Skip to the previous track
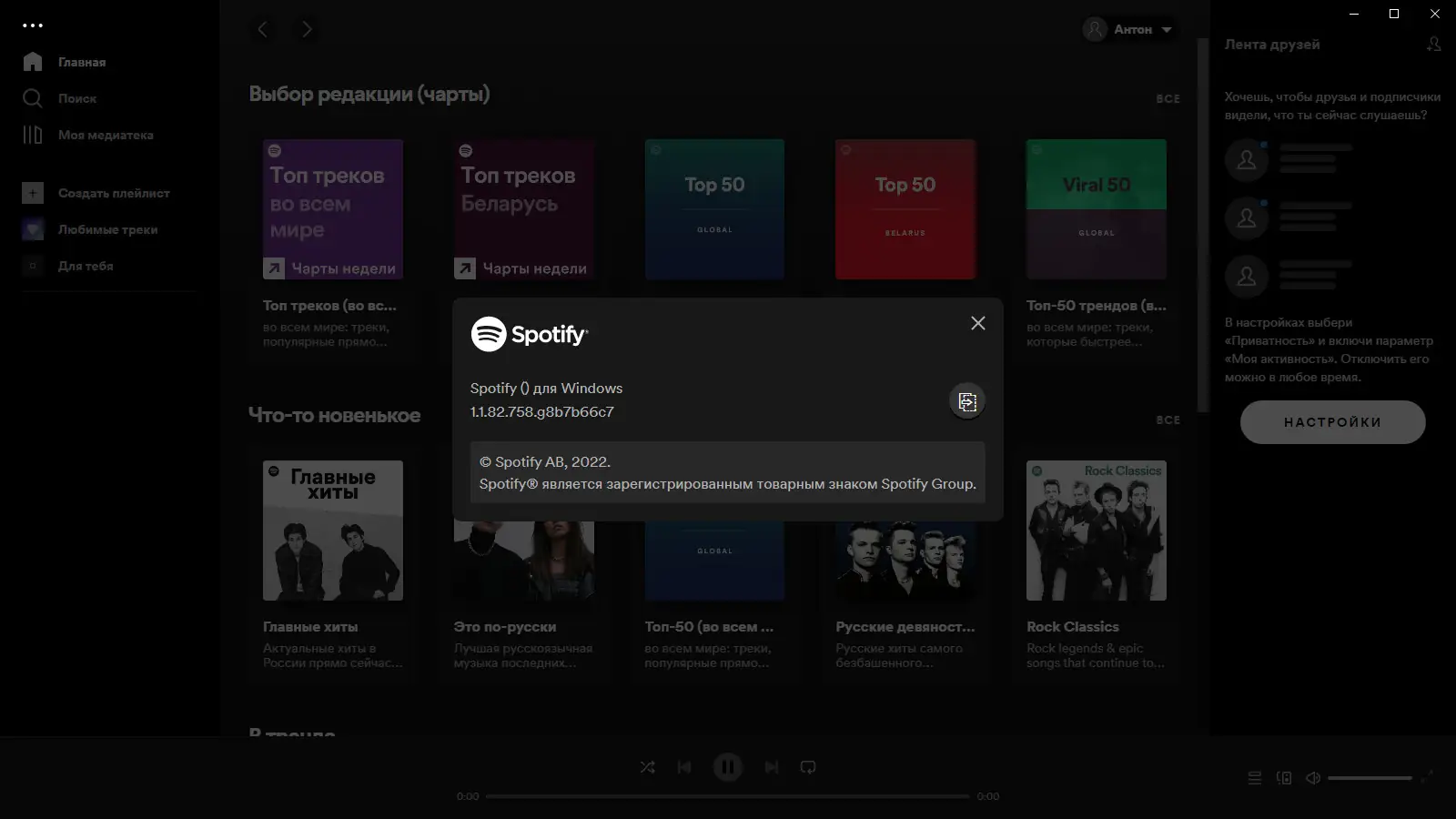 pos(684,767)
